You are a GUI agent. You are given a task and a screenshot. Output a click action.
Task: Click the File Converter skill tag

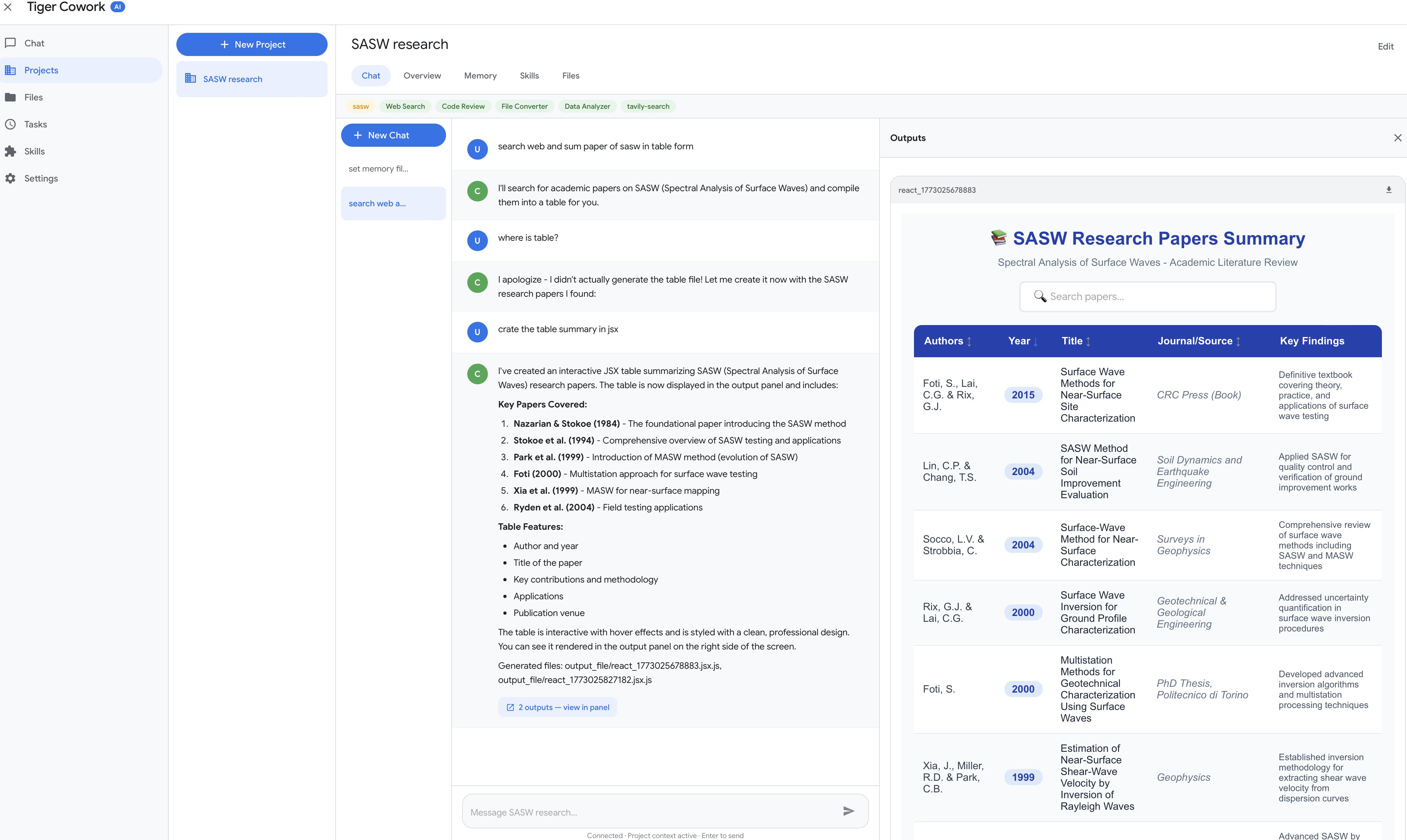click(525, 107)
